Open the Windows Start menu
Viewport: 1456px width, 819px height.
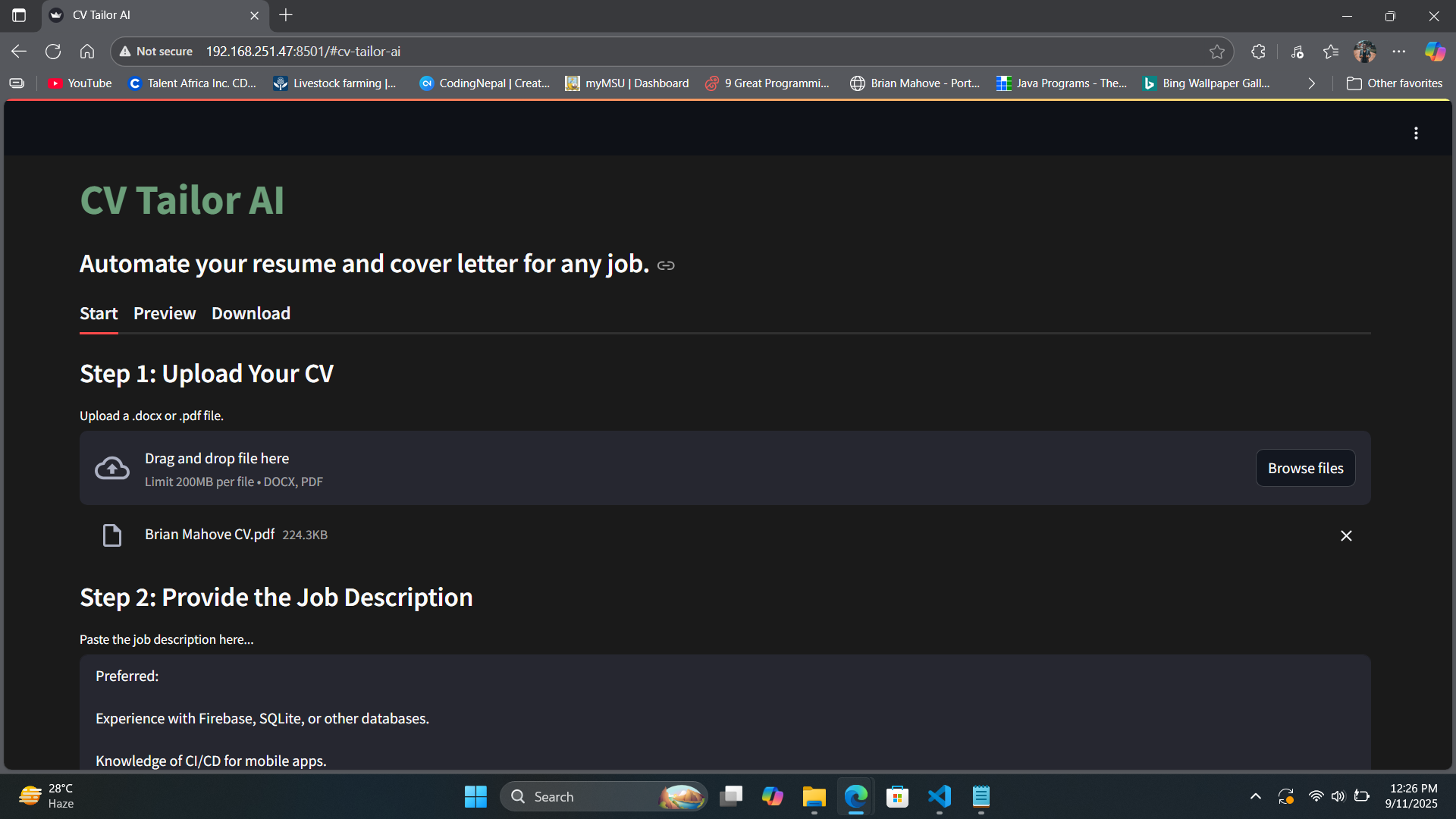[475, 797]
